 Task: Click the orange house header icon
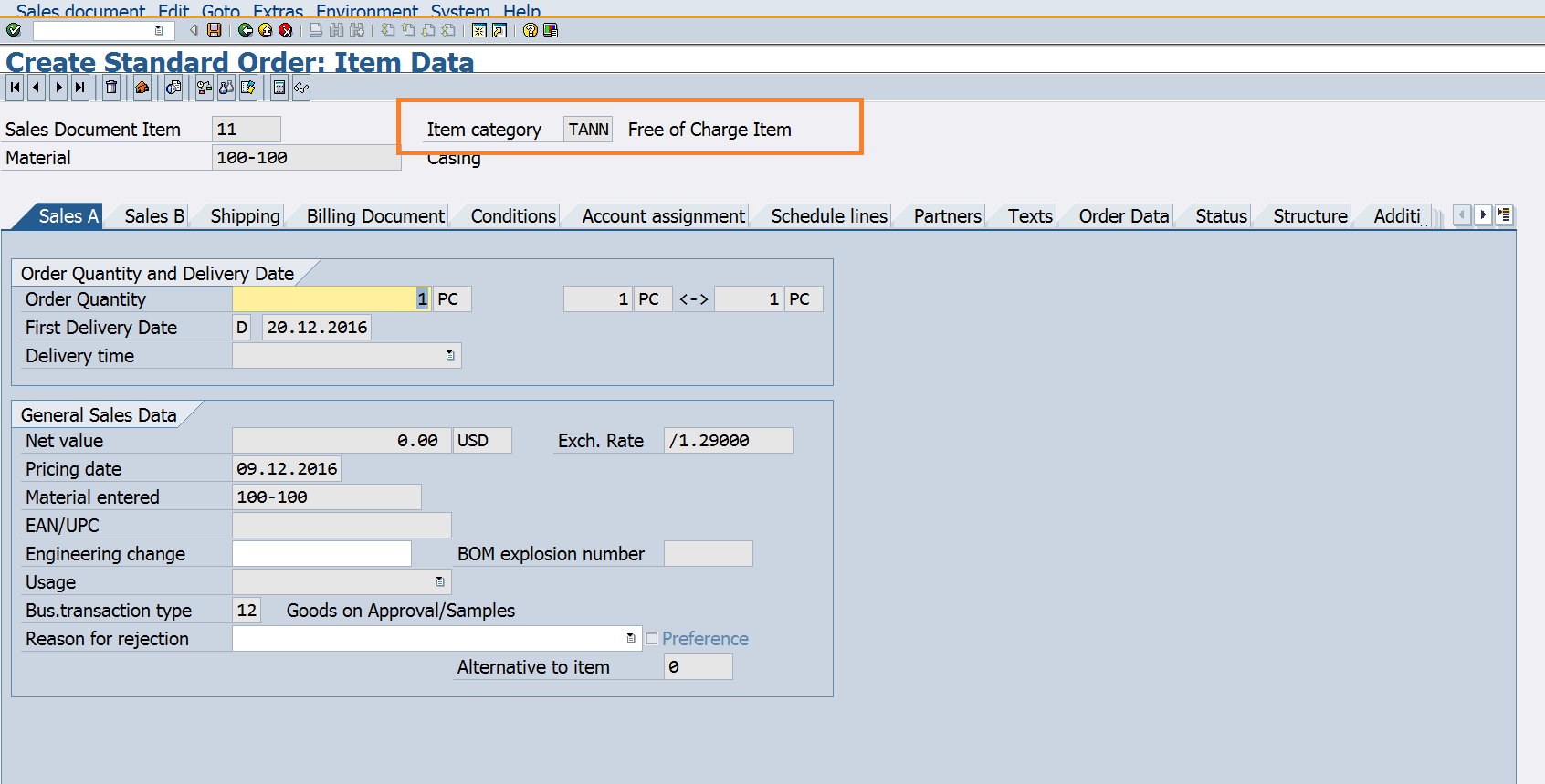(142, 88)
